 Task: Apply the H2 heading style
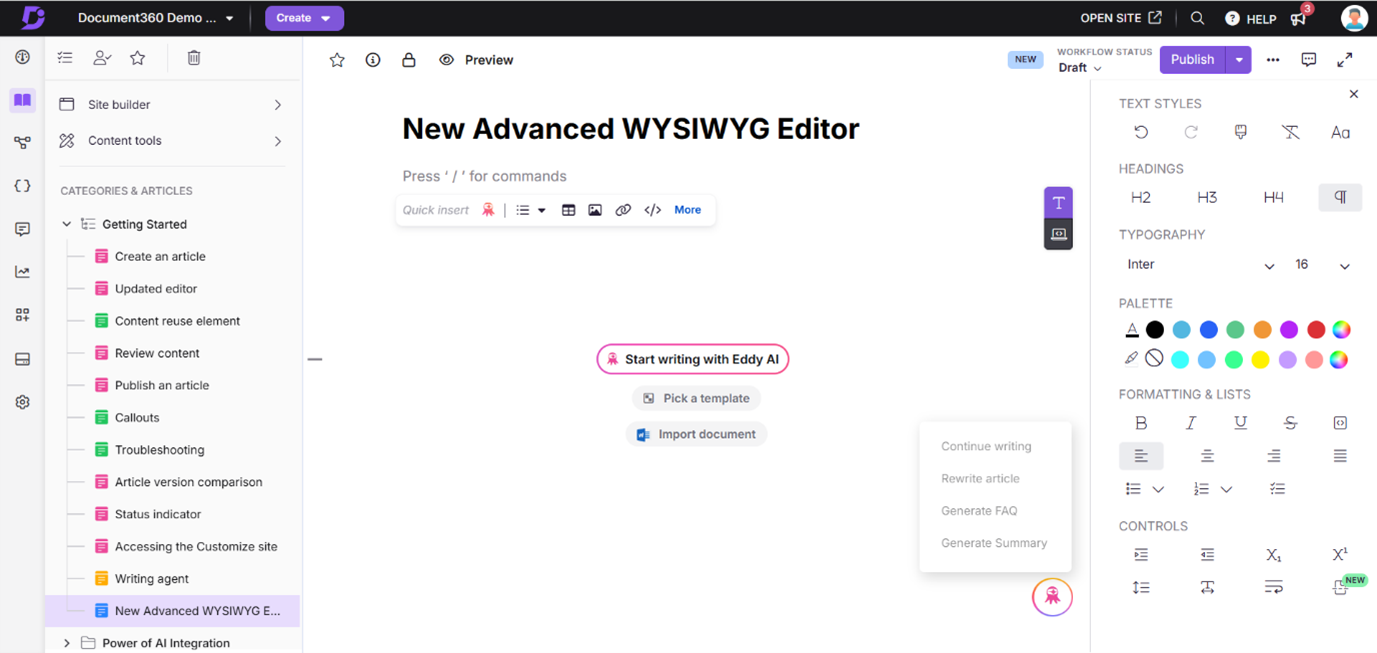point(1141,198)
